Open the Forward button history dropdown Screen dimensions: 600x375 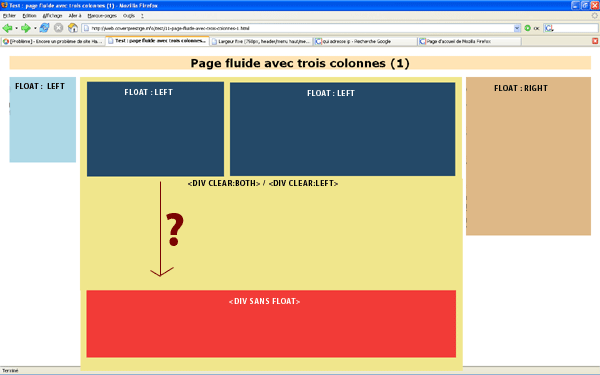click(x=35, y=28)
